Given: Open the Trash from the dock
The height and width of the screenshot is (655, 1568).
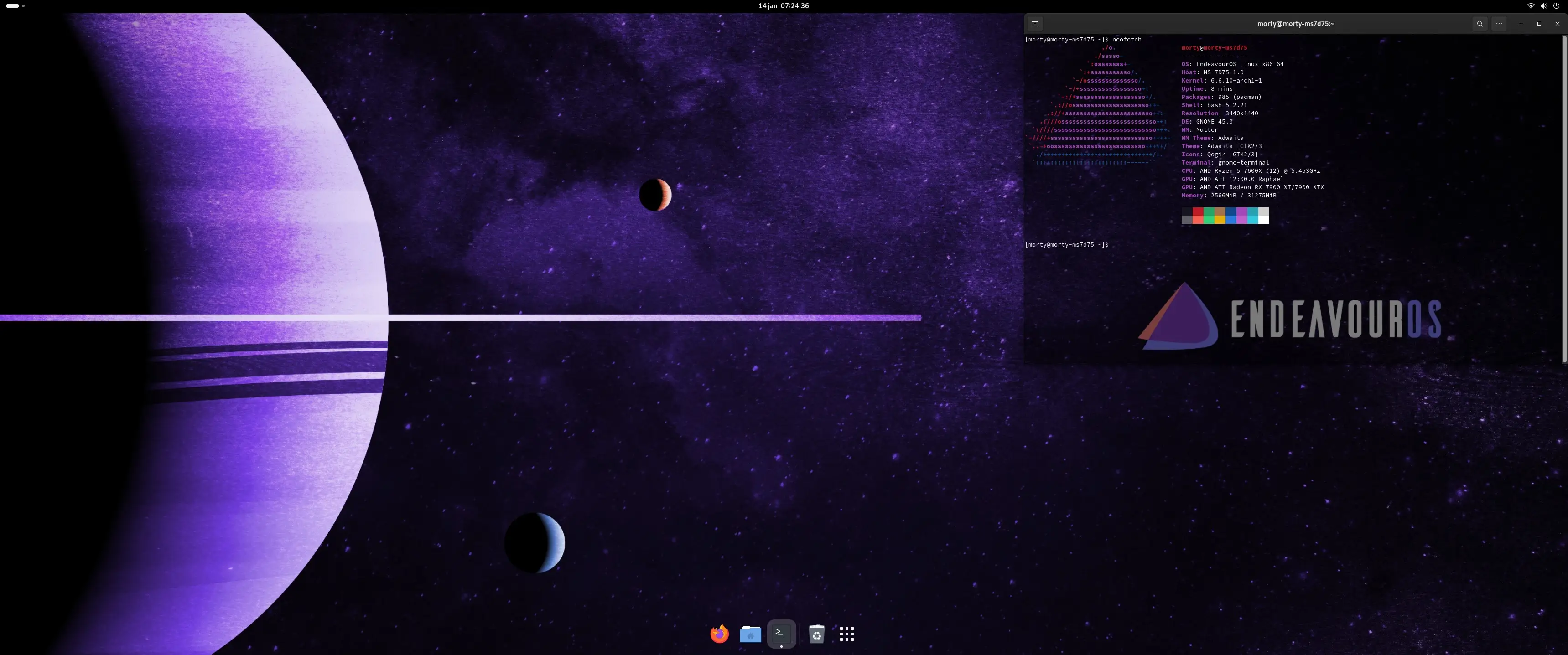Looking at the screenshot, I should coord(816,634).
